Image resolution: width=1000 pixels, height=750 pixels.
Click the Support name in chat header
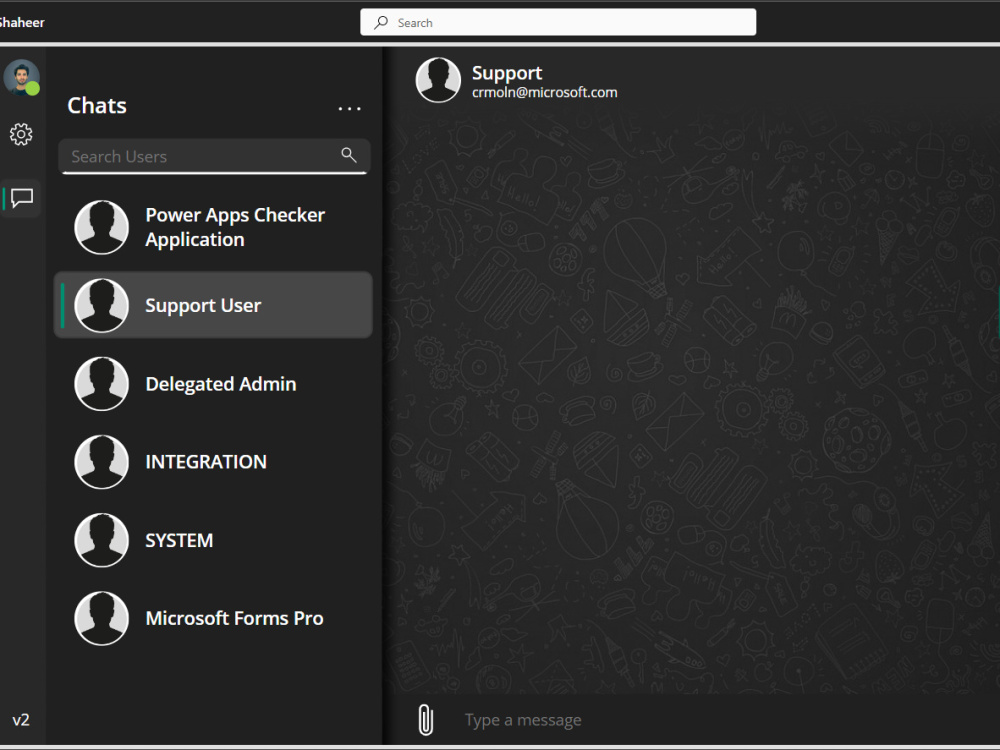(507, 73)
